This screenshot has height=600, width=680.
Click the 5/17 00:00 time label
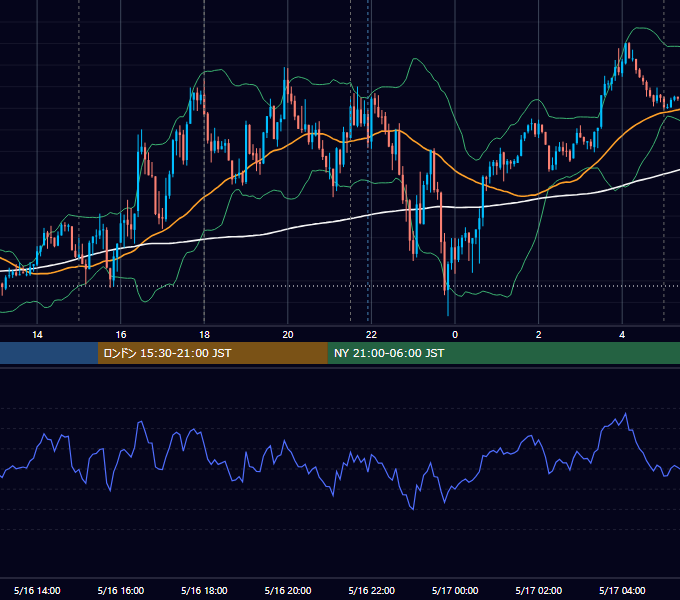(455, 590)
